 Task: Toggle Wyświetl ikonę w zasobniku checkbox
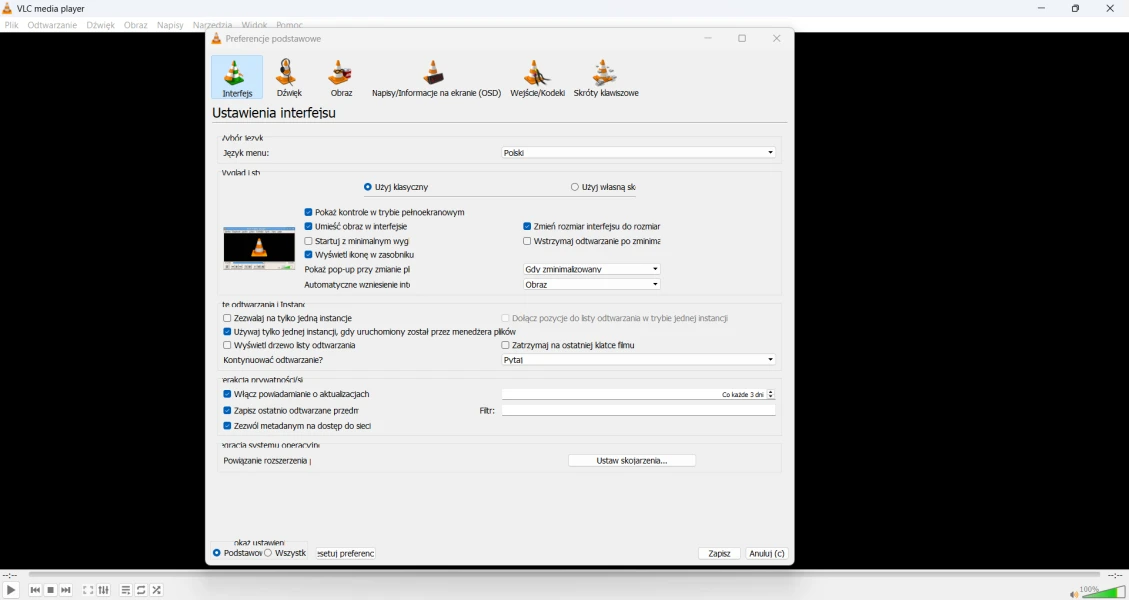[x=309, y=255]
